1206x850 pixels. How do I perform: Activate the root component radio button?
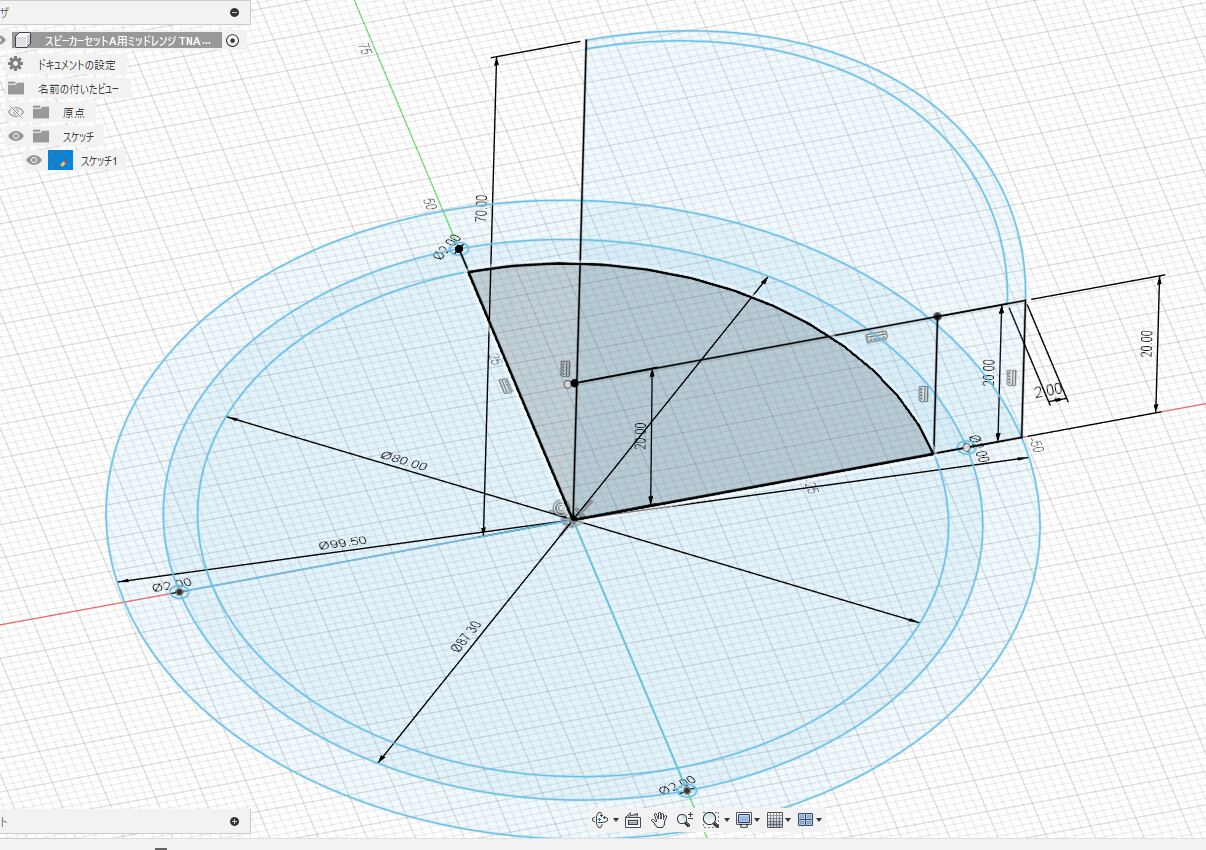(233, 41)
